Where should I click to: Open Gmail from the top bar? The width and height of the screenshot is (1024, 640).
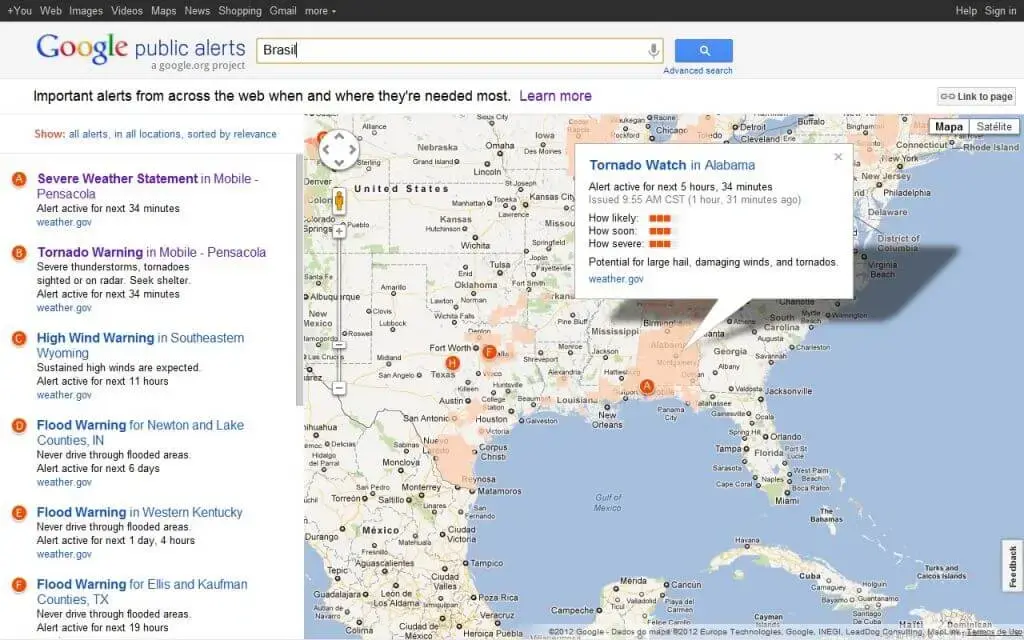pos(282,11)
